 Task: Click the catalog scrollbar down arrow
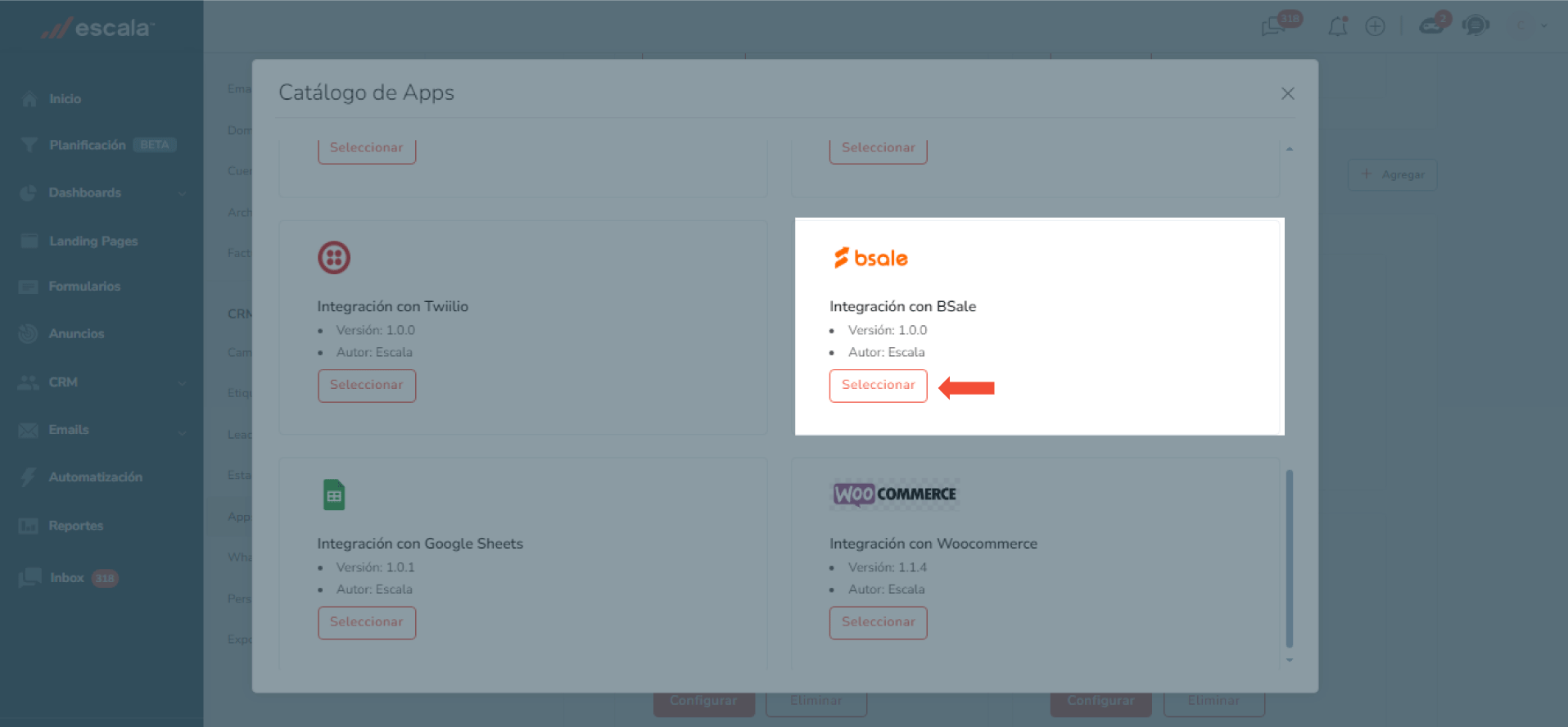(1290, 660)
